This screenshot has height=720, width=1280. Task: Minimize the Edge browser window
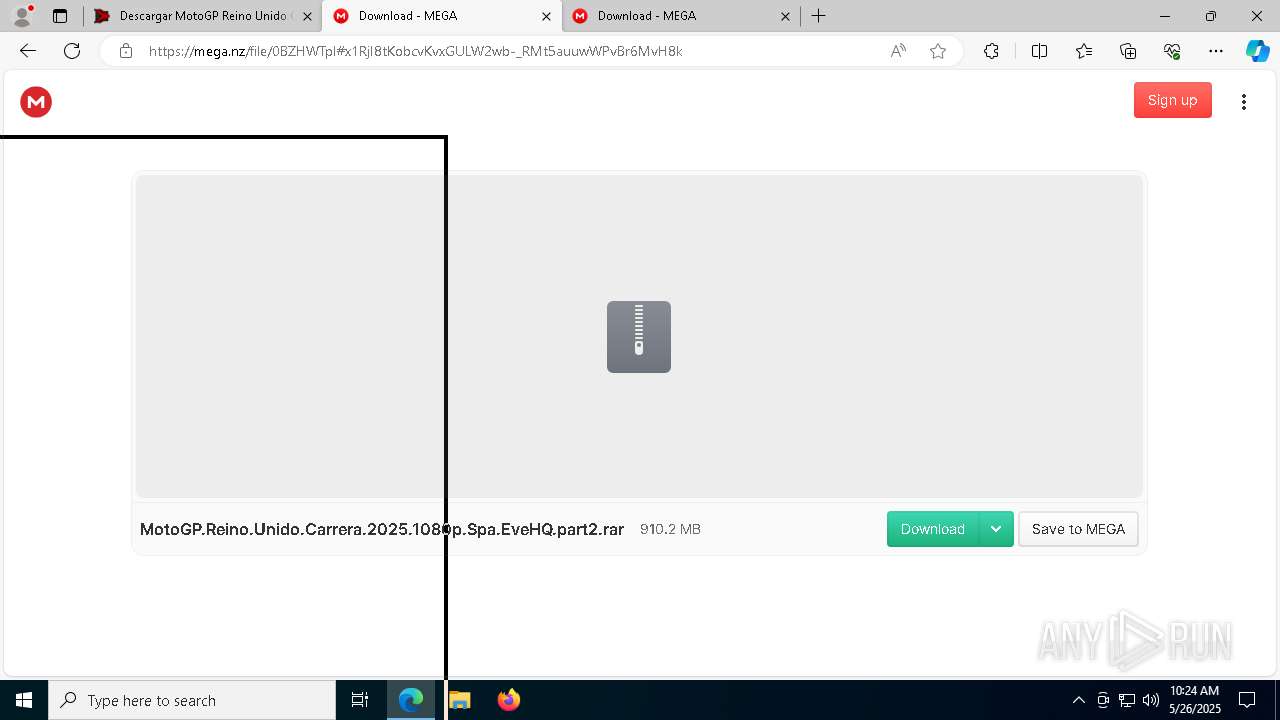tap(1165, 16)
